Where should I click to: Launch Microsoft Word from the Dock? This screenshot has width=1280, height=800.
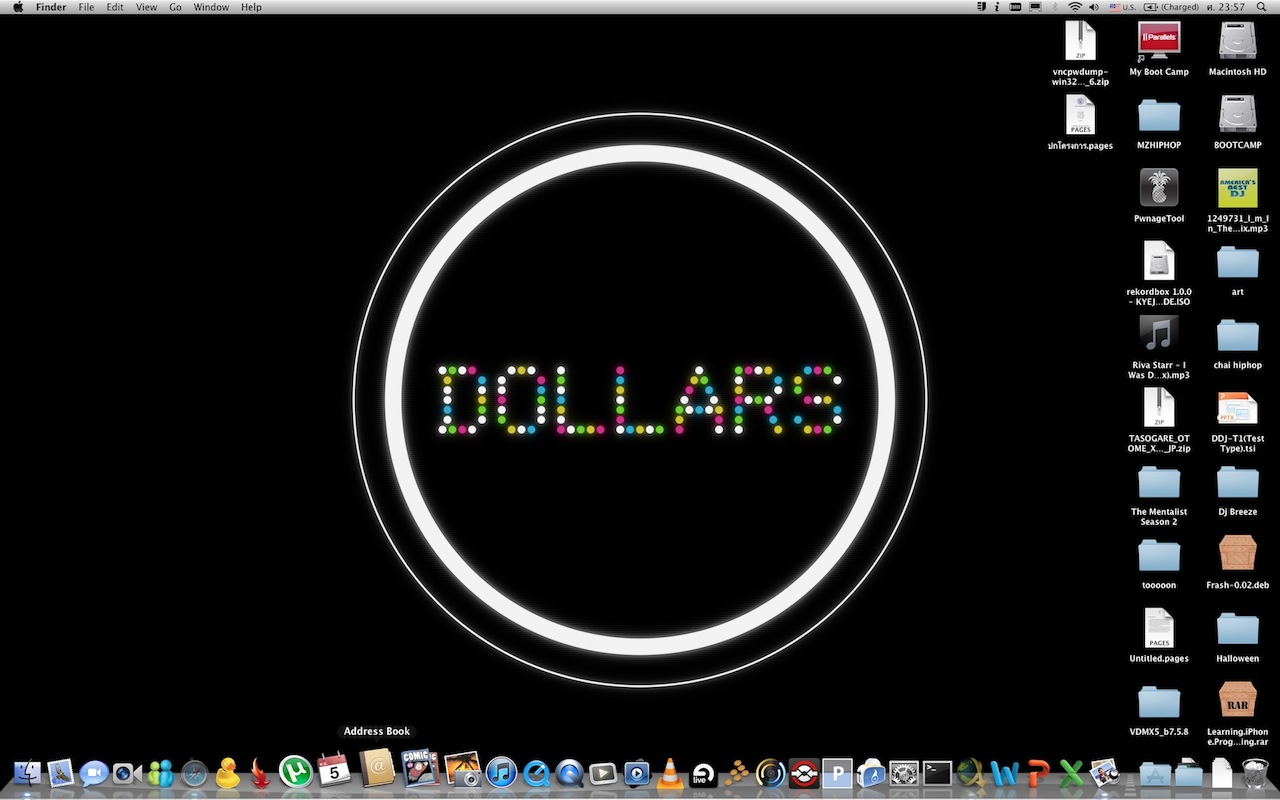tap(1004, 772)
